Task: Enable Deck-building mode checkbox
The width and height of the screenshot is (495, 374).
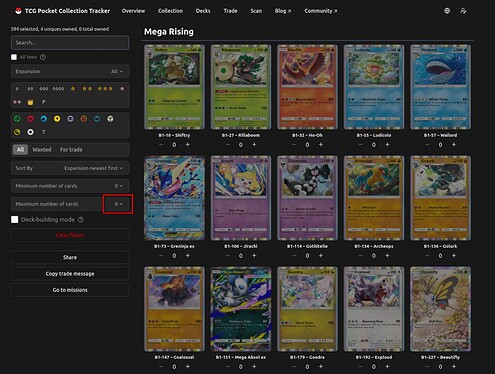Action: click(x=15, y=220)
